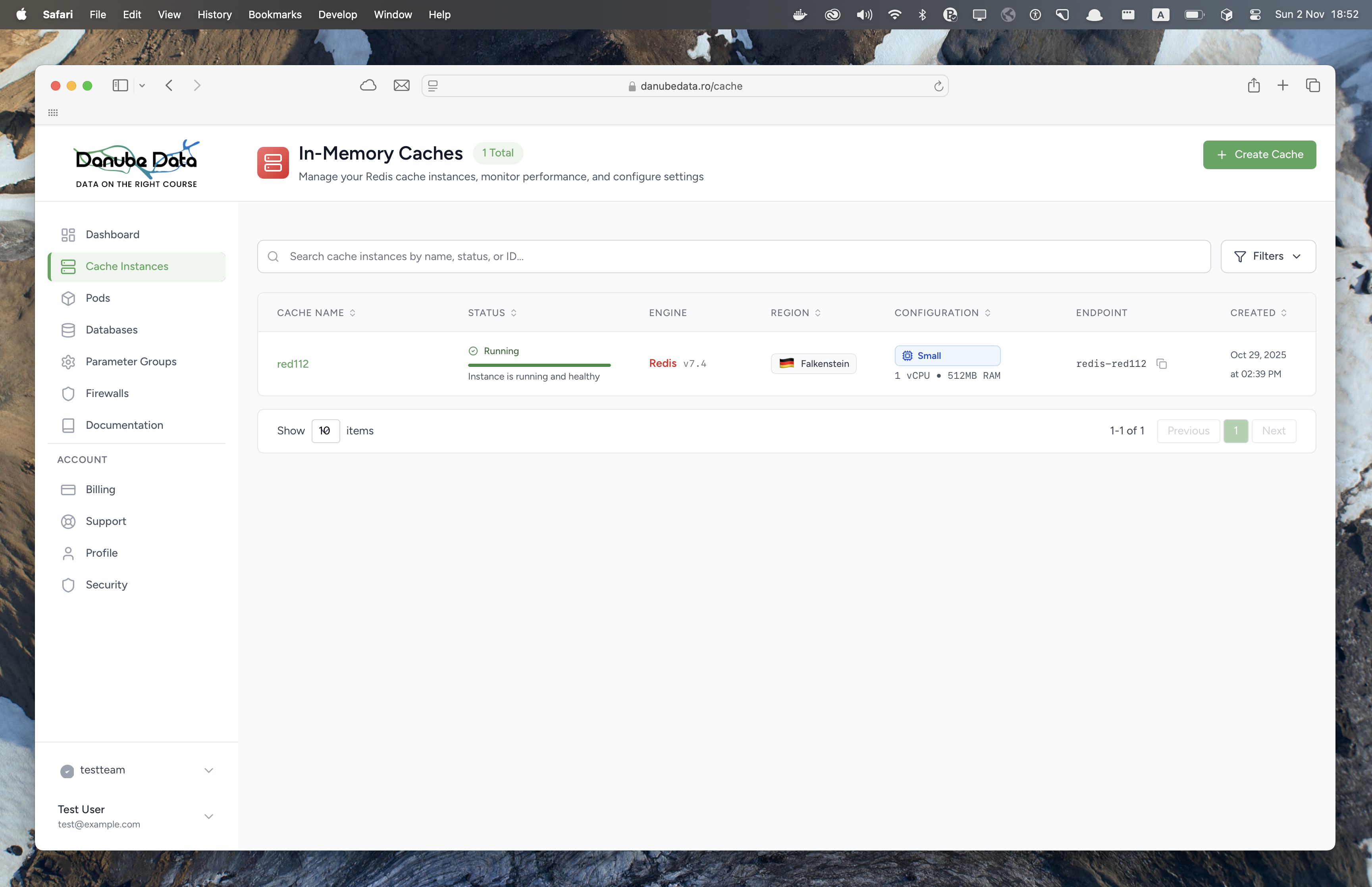Open the Filters dropdown
The height and width of the screenshot is (887, 1372).
click(1268, 256)
